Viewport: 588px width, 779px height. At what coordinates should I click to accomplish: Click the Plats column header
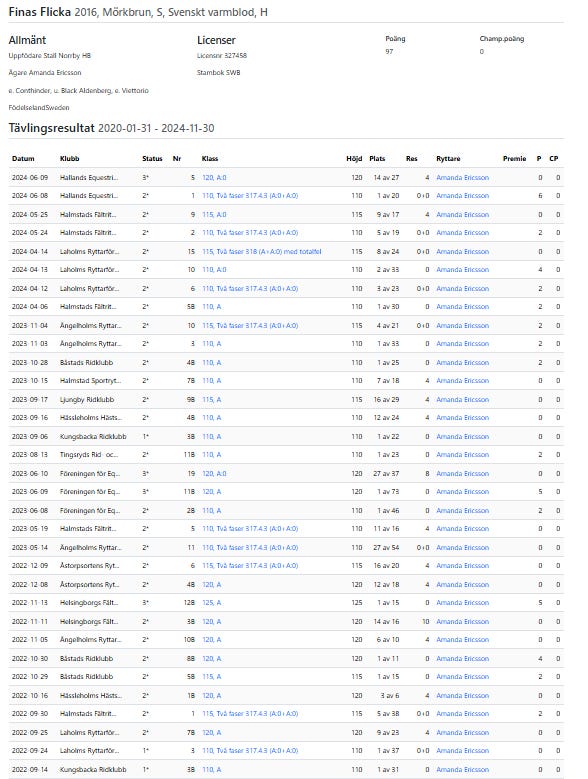tap(377, 158)
